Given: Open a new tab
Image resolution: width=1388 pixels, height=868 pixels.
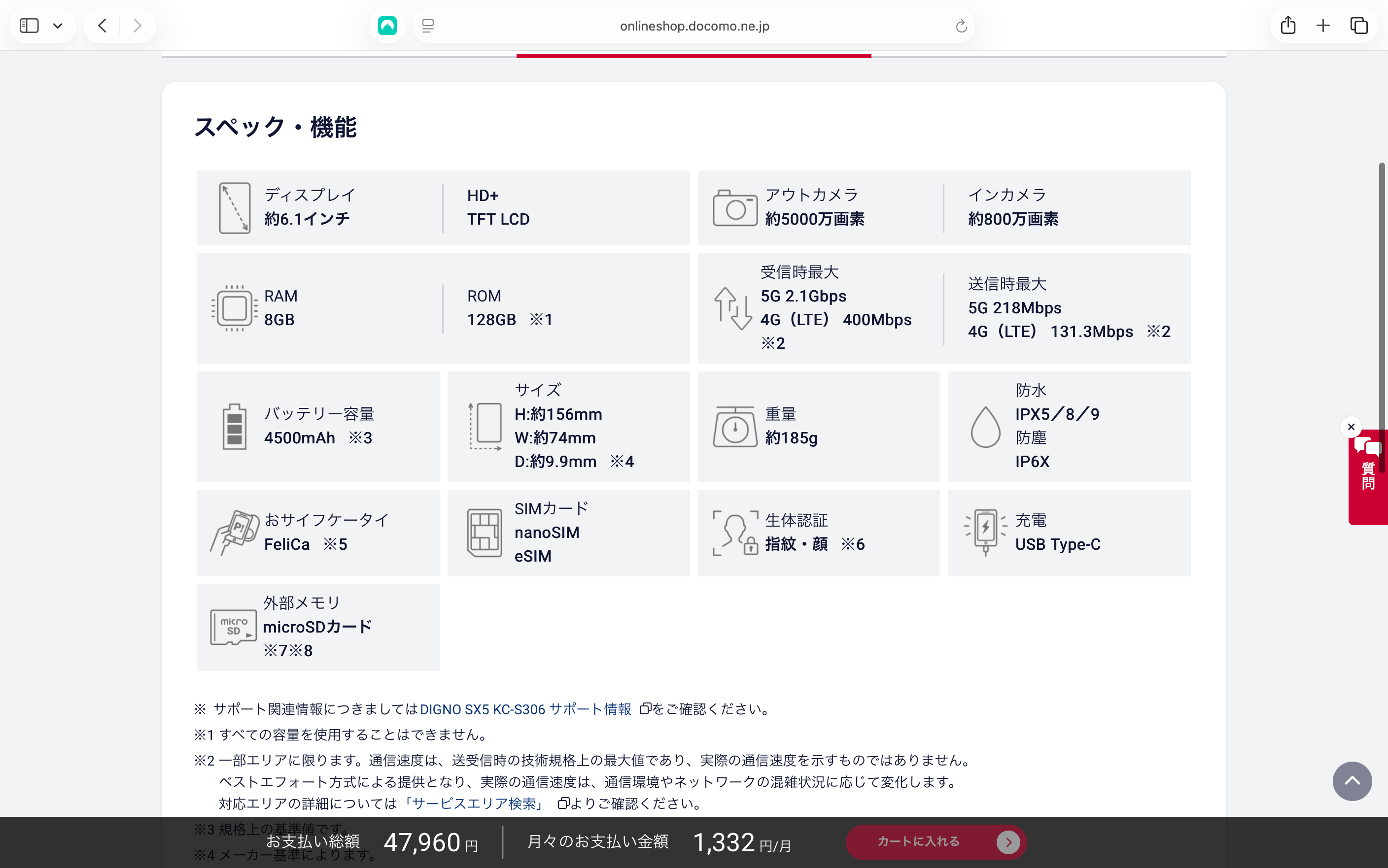Looking at the screenshot, I should coord(1323,26).
